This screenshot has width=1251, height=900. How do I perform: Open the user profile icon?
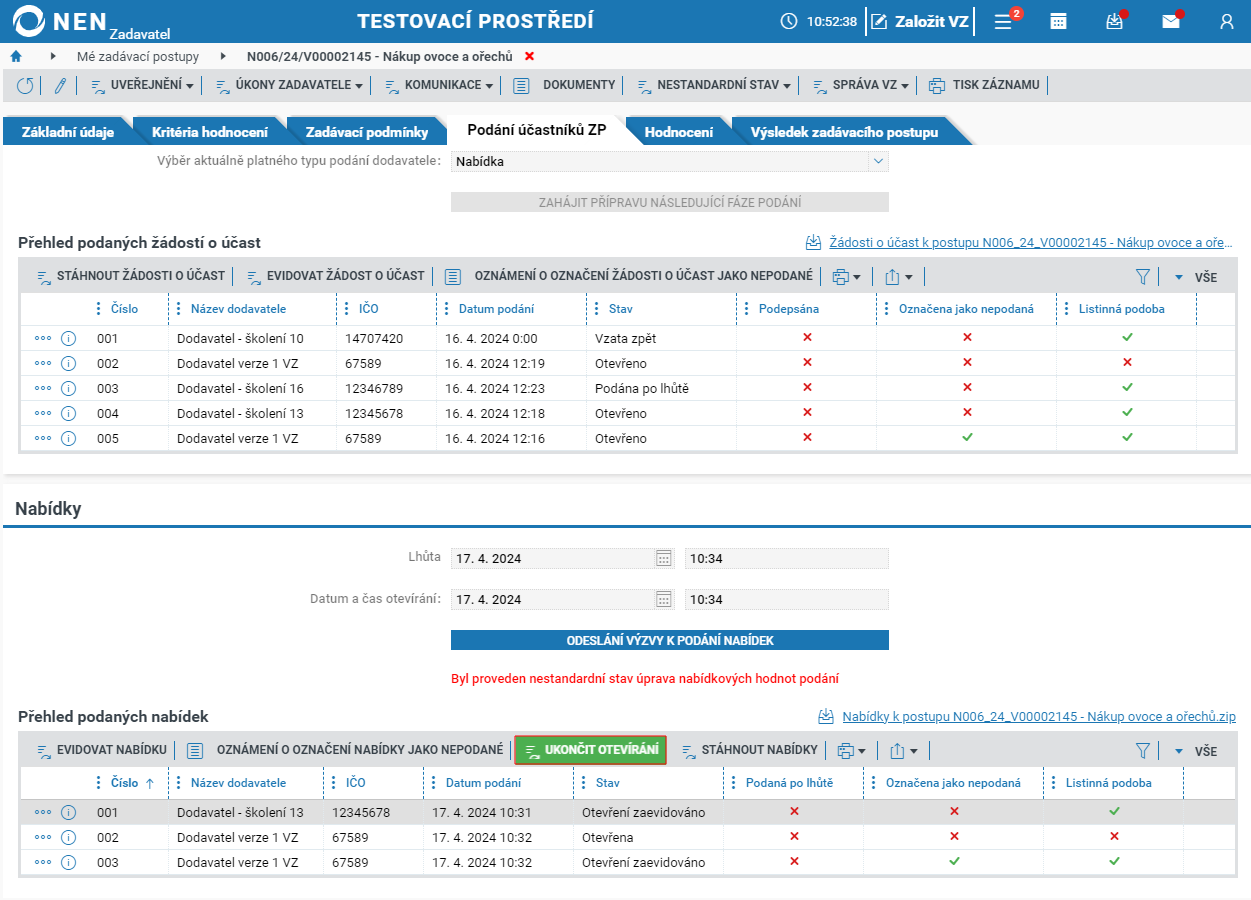click(1227, 21)
